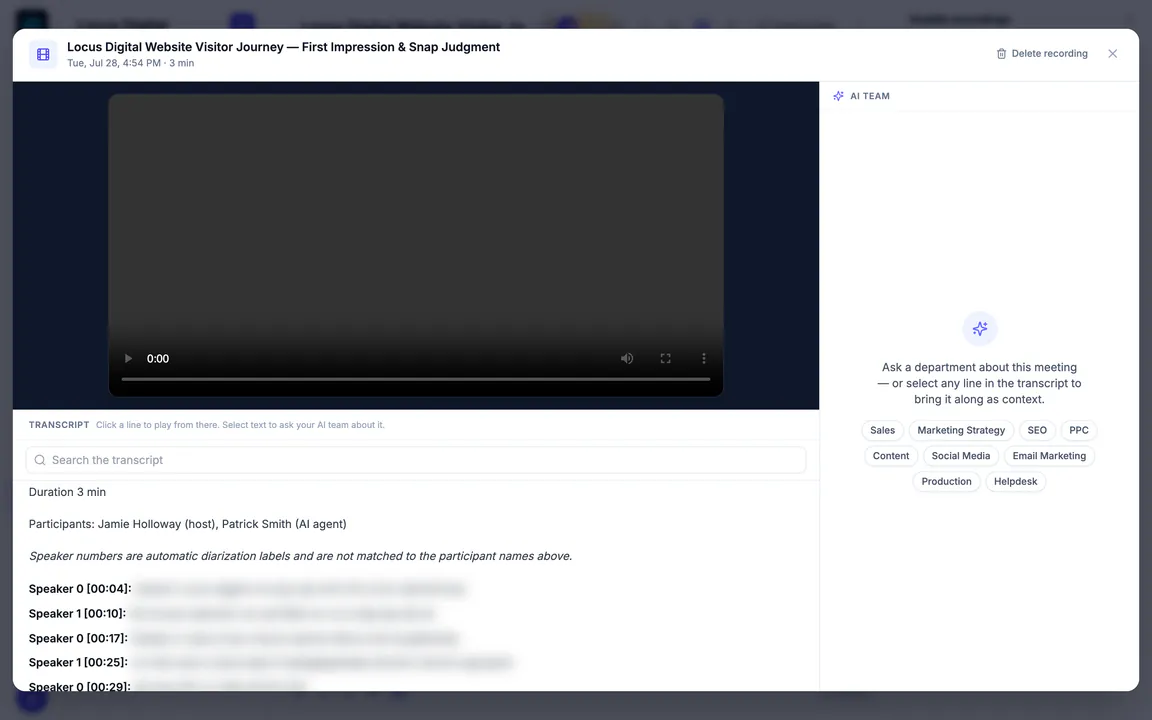This screenshot has width=1152, height=720.
Task: Click the speaker diarization note line
Action: (x=300, y=556)
